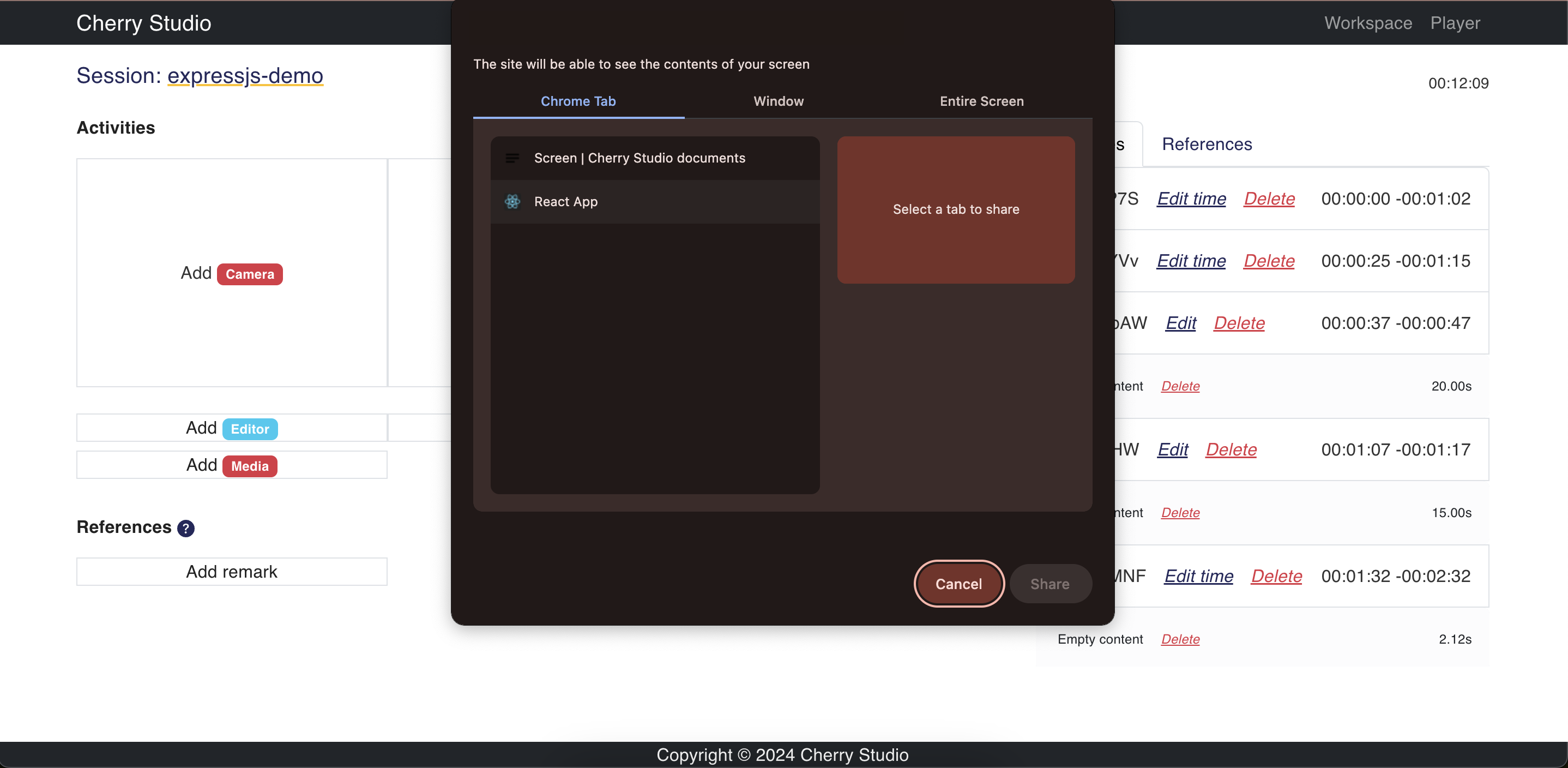Screen dimensions: 1568x768
Task: Delete the 00:00:00 -00:01:02 entry
Action: 1269,199
